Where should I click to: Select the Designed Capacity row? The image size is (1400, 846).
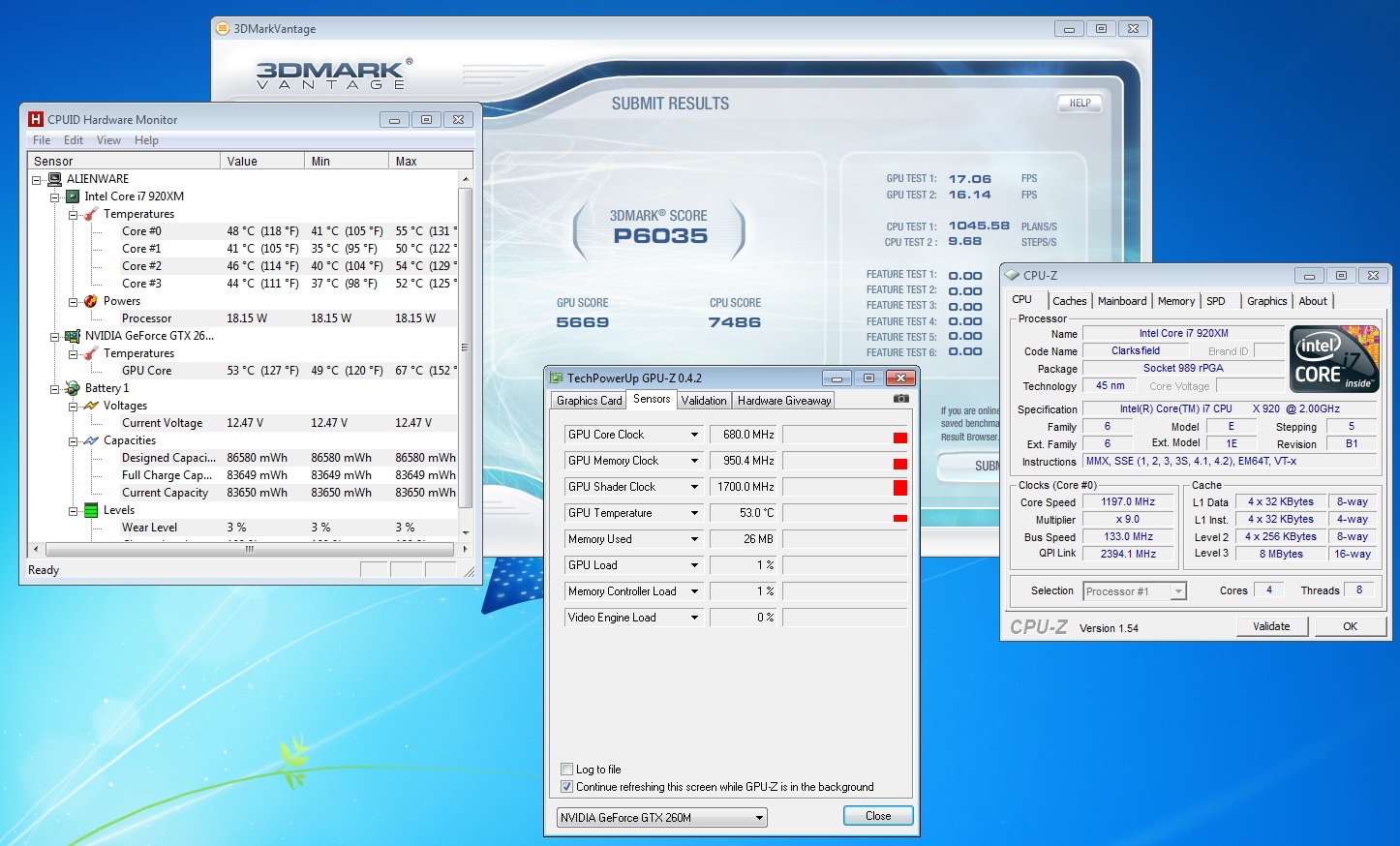(242, 458)
